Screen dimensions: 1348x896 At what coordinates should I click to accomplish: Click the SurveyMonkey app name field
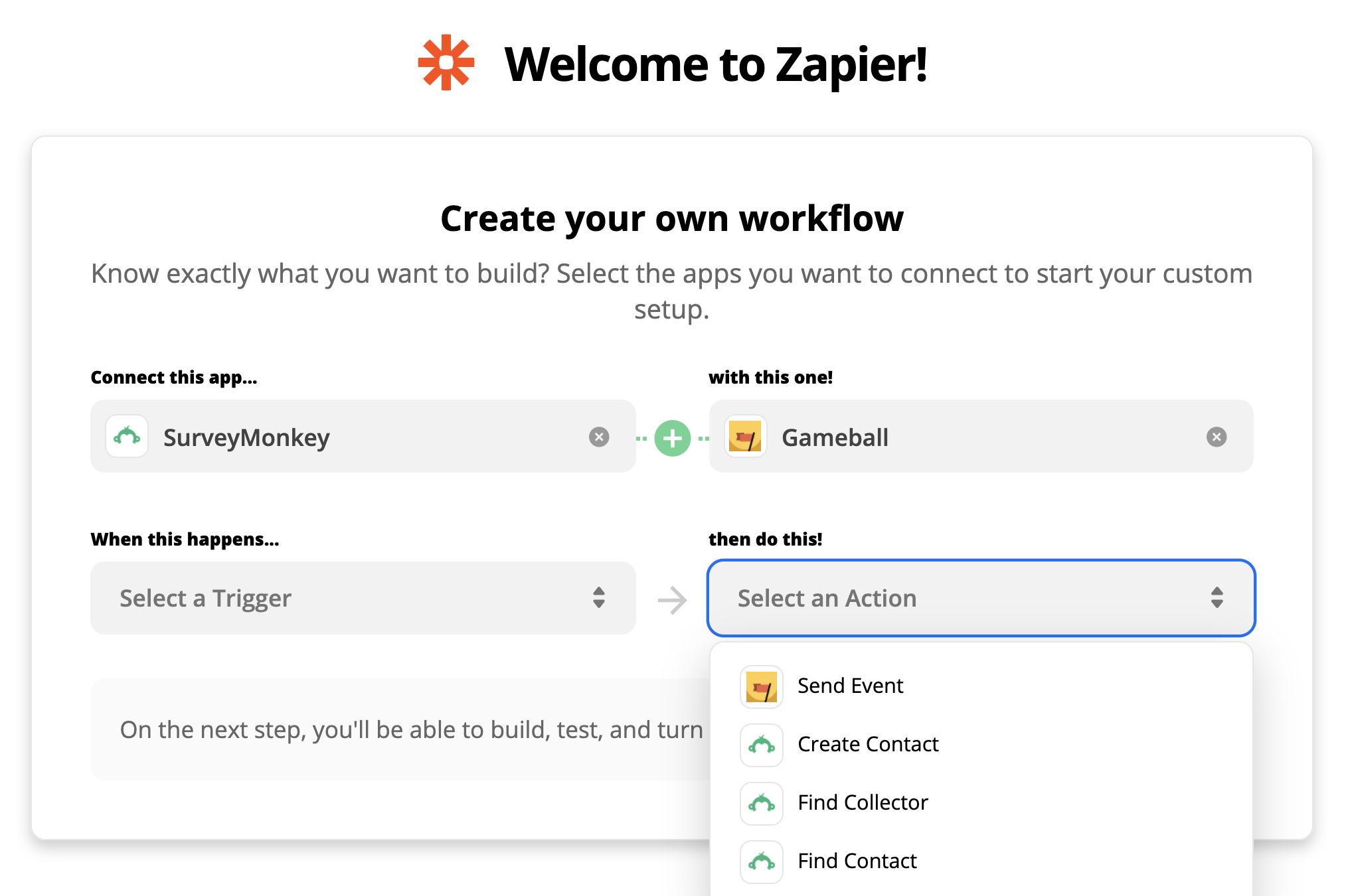pyautogui.click(x=372, y=437)
